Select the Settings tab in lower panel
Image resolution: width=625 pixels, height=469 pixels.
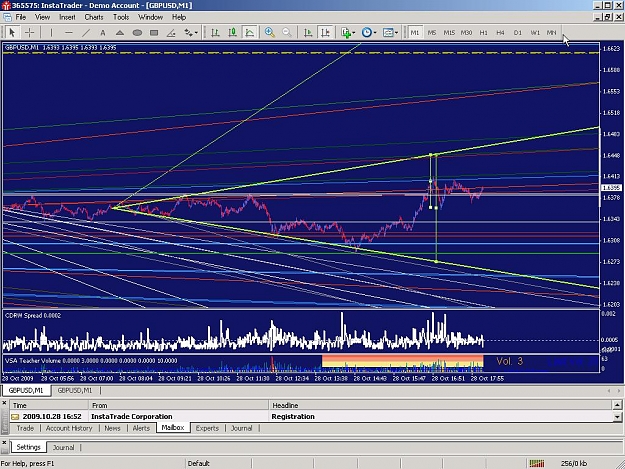28,447
